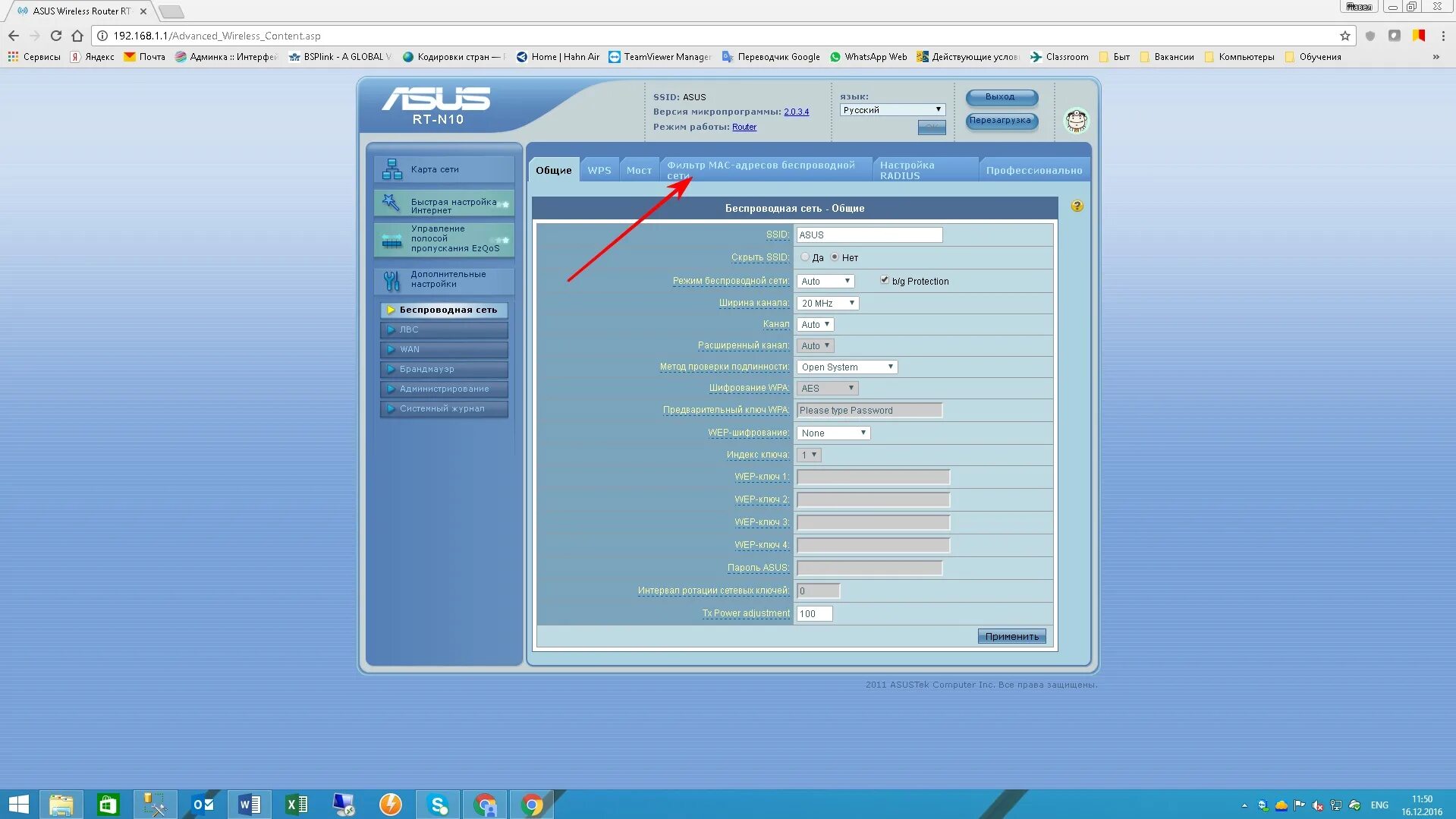The image size is (1456, 819).
Task: Click the Router operation mode link
Action: click(x=744, y=127)
